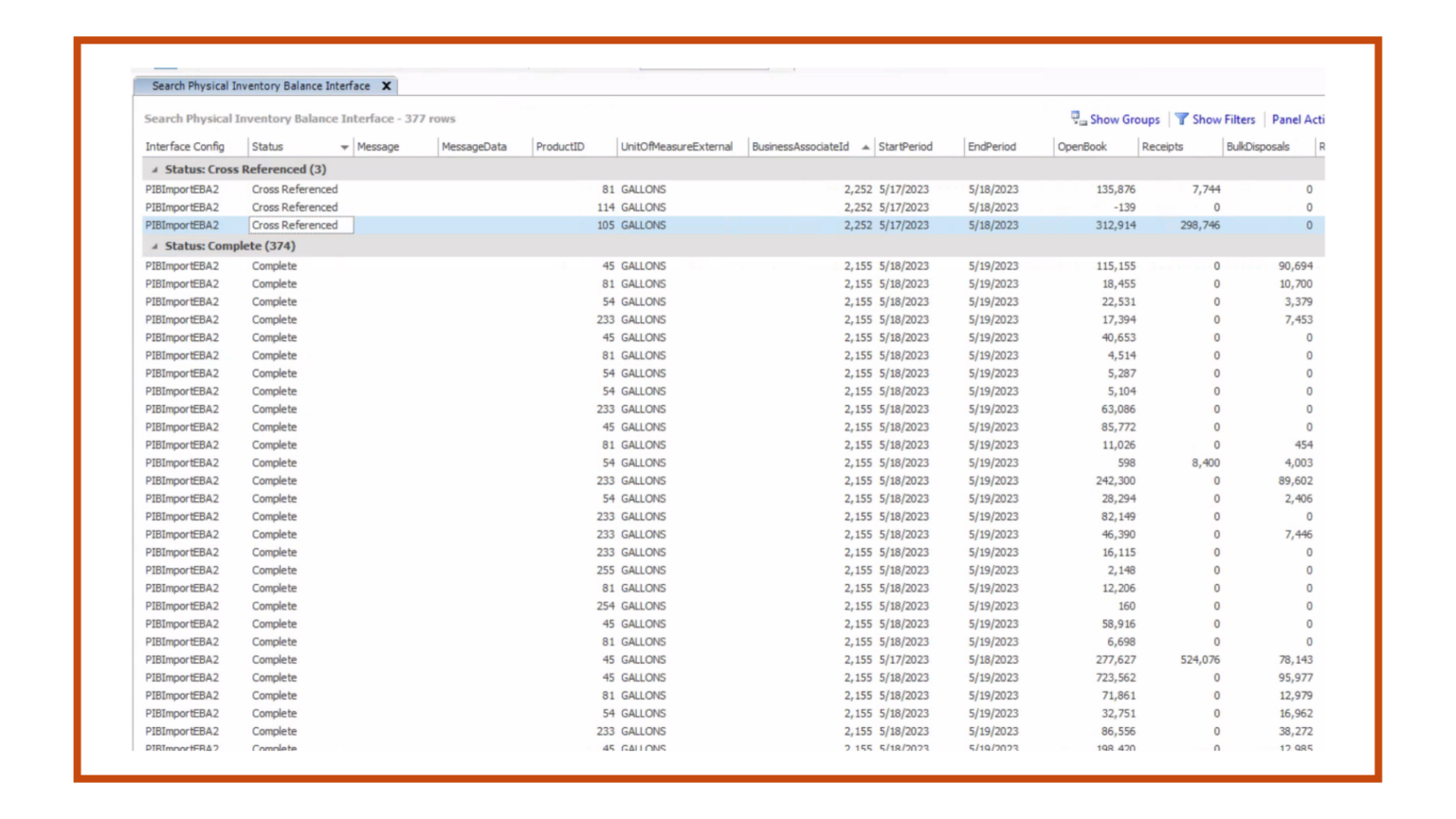The height and width of the screenshot is (819, 1456).
Task: Collapse the Status: Complete (374) group
Action: pyautogui.click(x=155, y=246)
